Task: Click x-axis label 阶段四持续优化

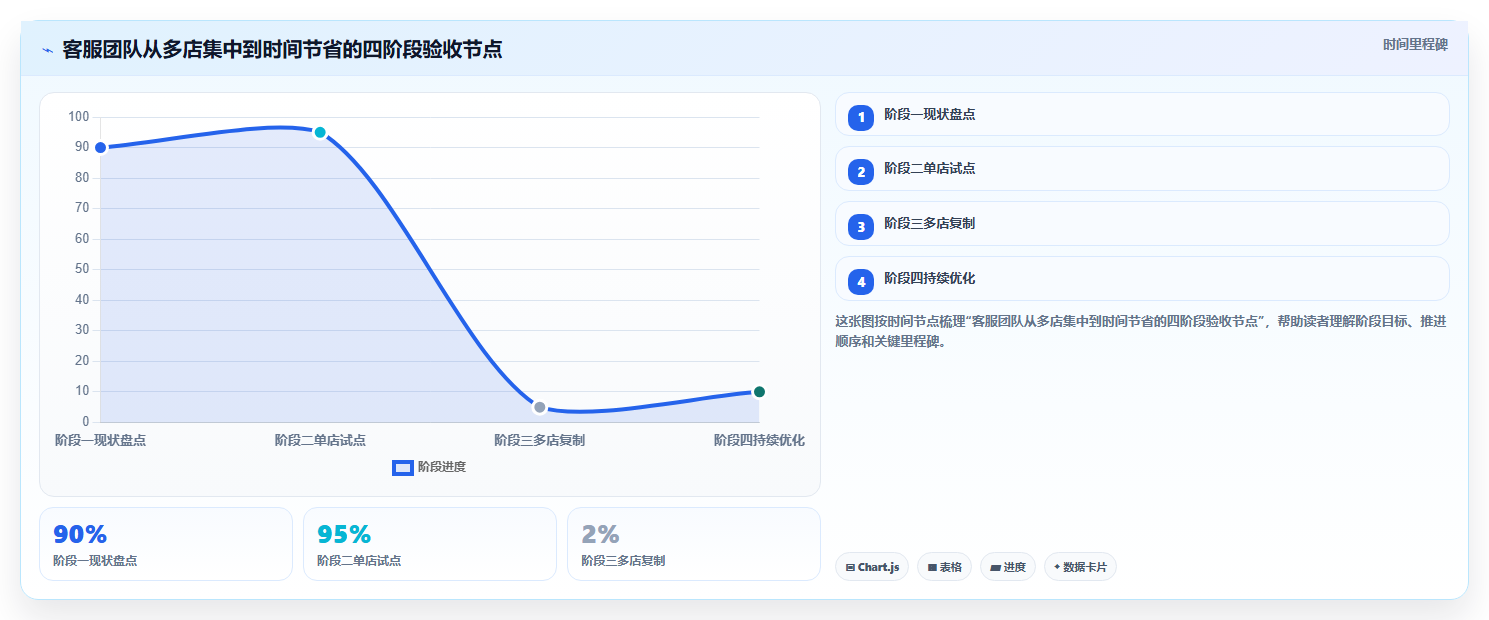Action: point(759,440)
